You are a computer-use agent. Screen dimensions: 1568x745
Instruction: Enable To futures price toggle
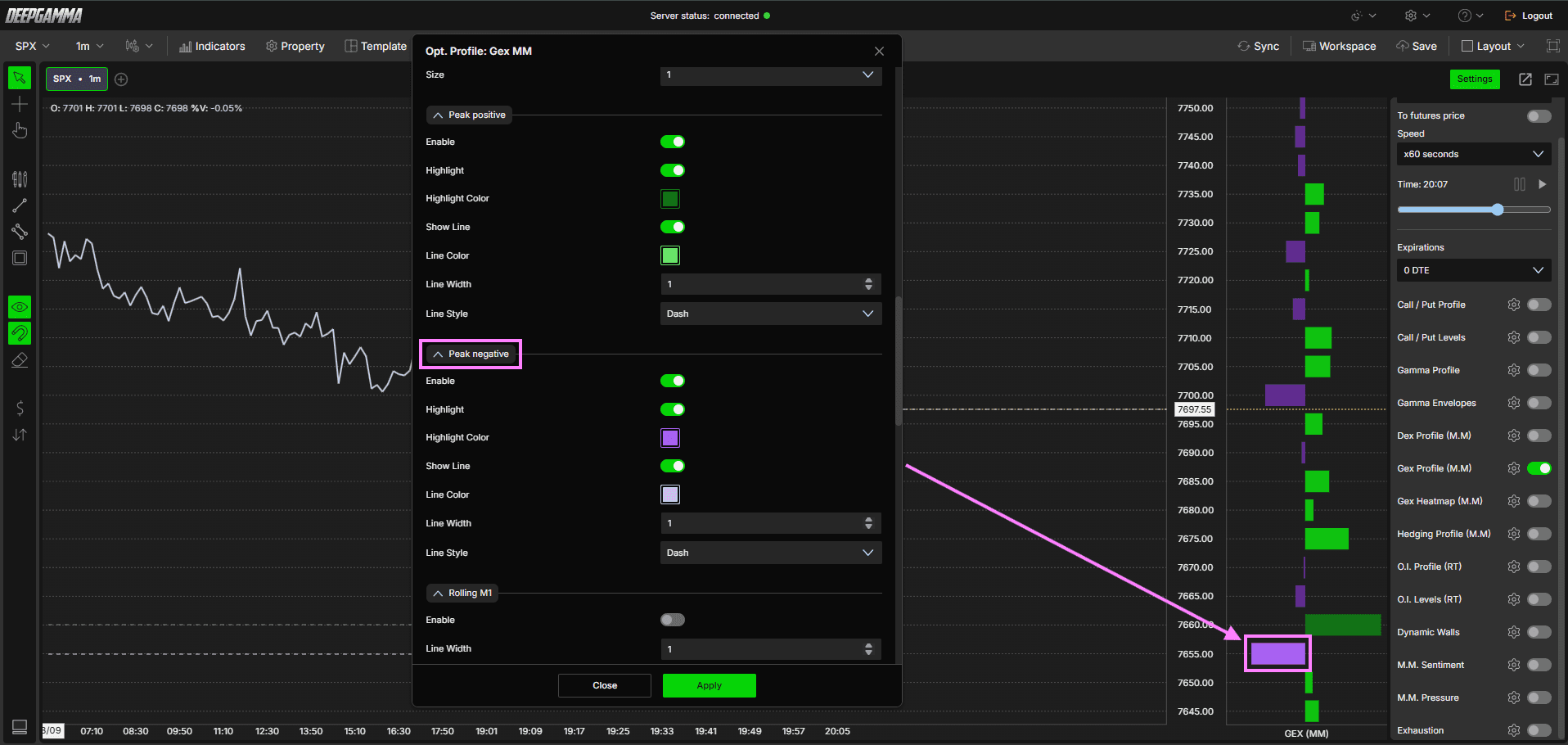point(1539,116)
